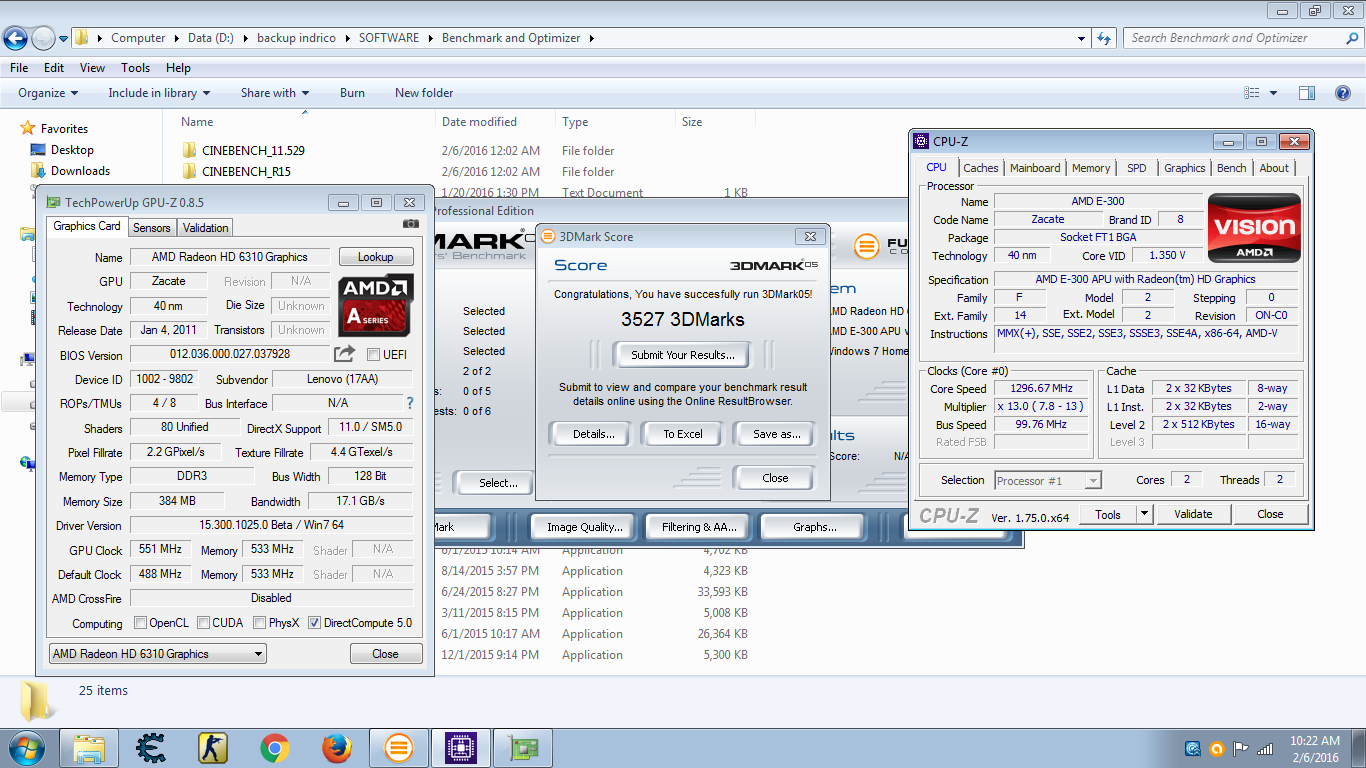Toggle the PhysX checkbox

[x=260, y=623]
